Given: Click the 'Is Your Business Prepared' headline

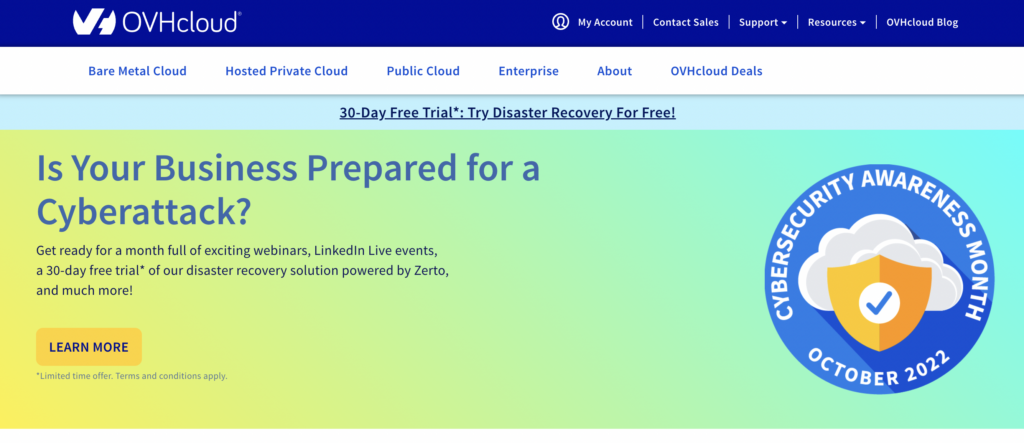Looking at the screenshot, I should pyautogui.click(x=288, y=191).
